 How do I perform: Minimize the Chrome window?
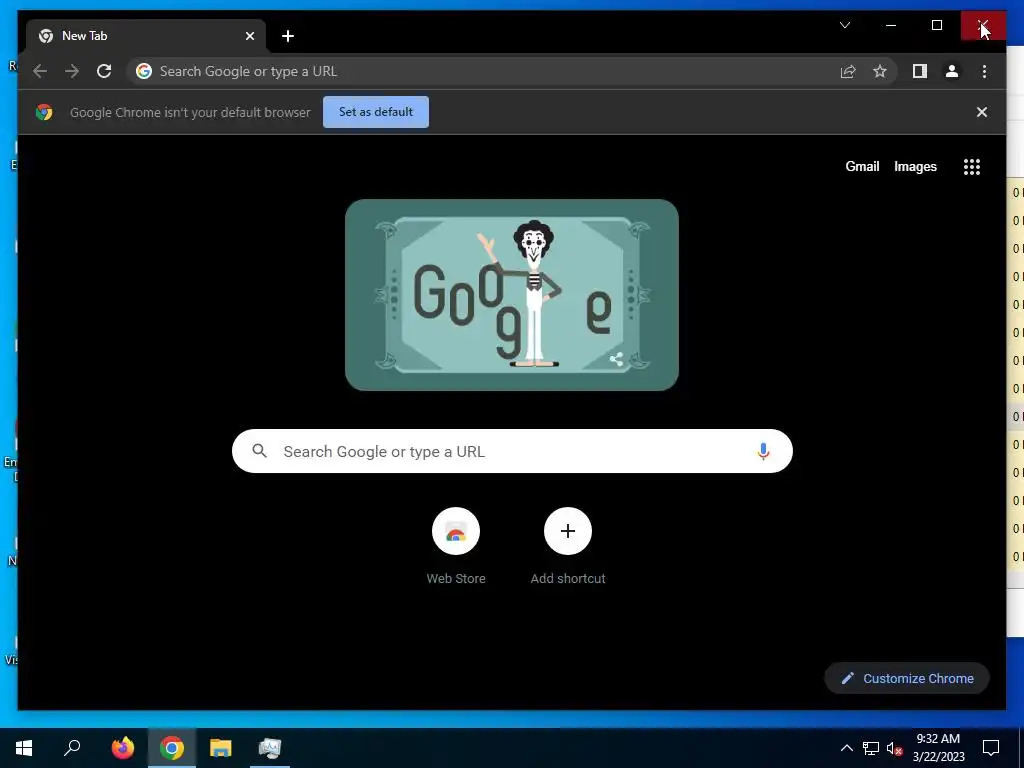pos(891,25)
